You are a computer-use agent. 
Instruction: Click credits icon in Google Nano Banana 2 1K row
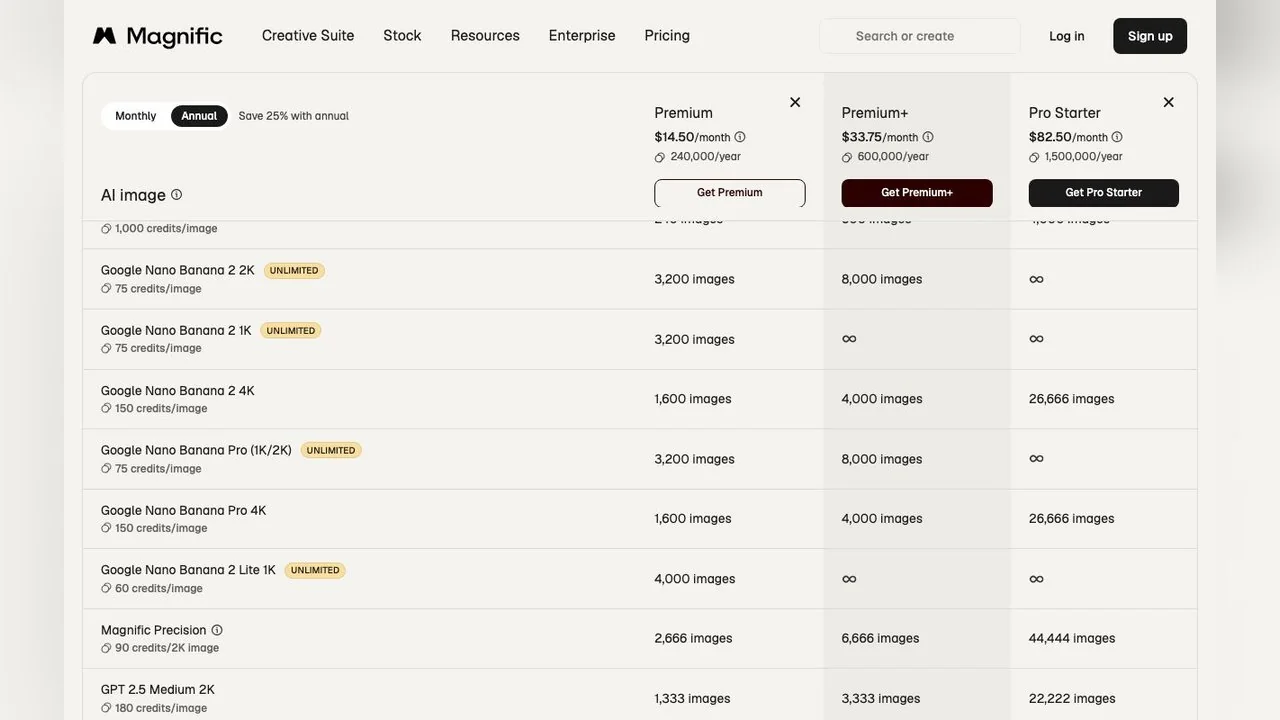click(x=106, y=349)
